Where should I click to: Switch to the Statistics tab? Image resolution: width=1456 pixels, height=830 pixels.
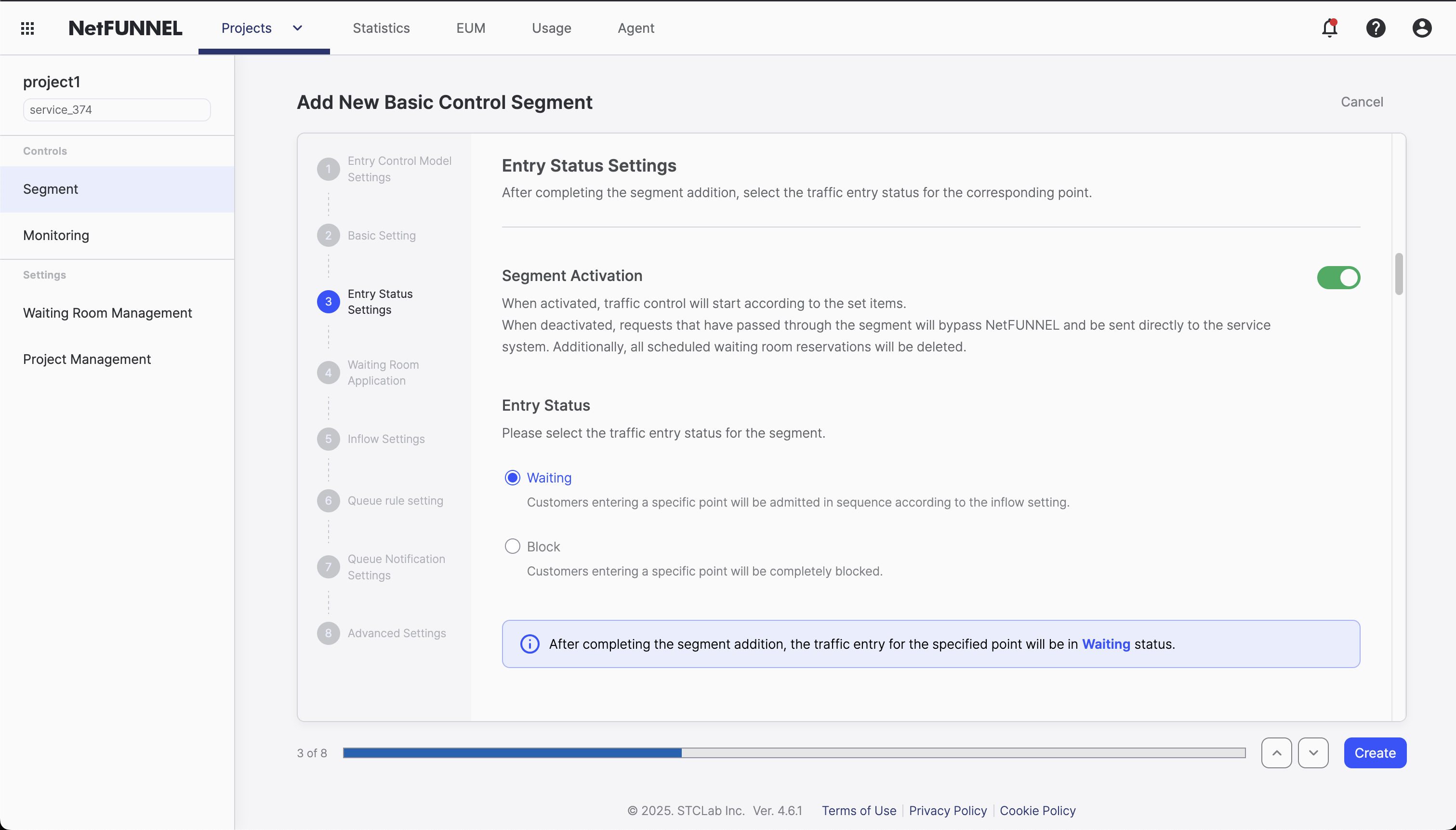click(x=381, y=27)
